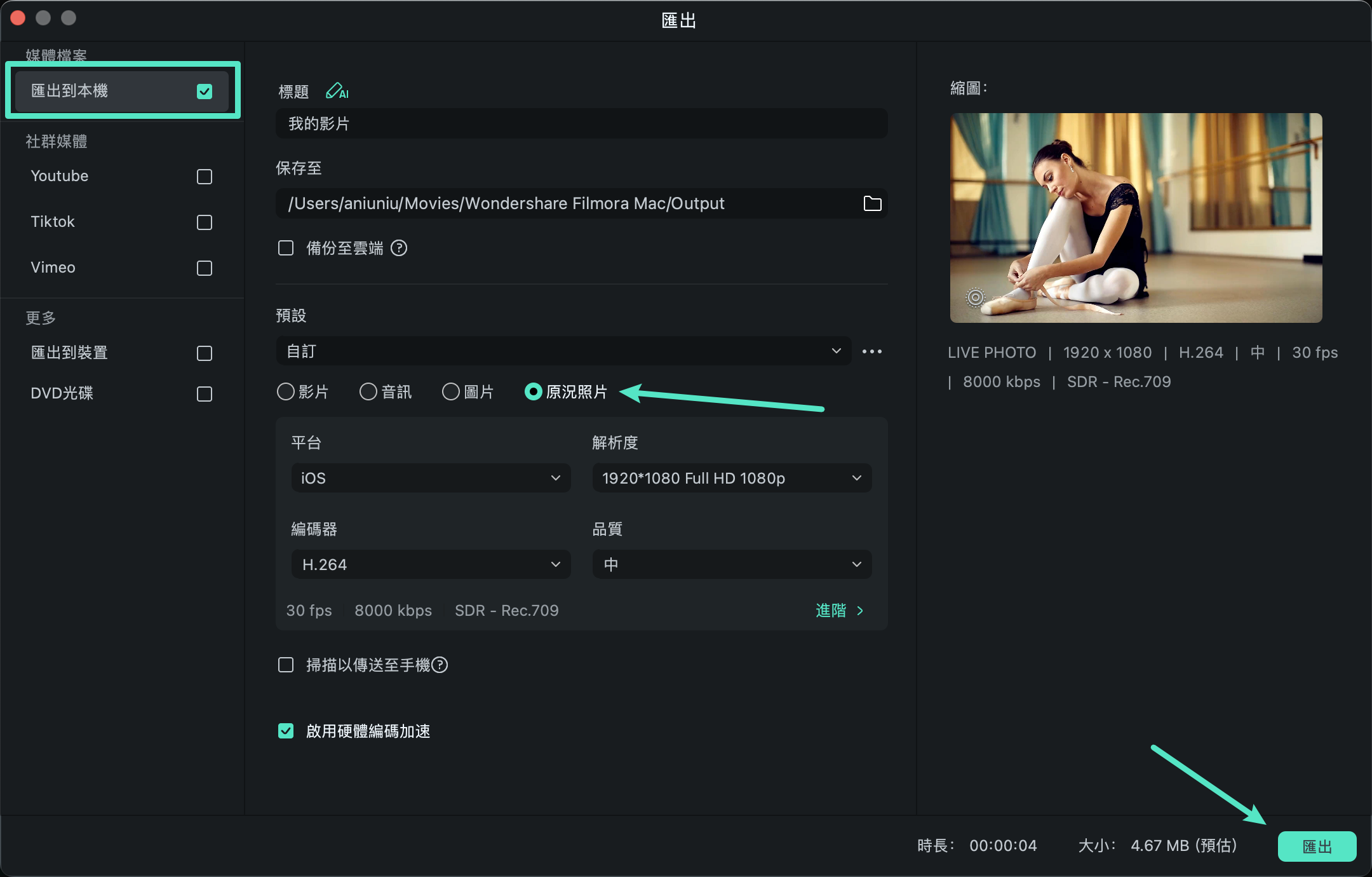The image size is (1372, 877).
Task: Click the 匯出 export button
Action: click(x=1317, y=846)
